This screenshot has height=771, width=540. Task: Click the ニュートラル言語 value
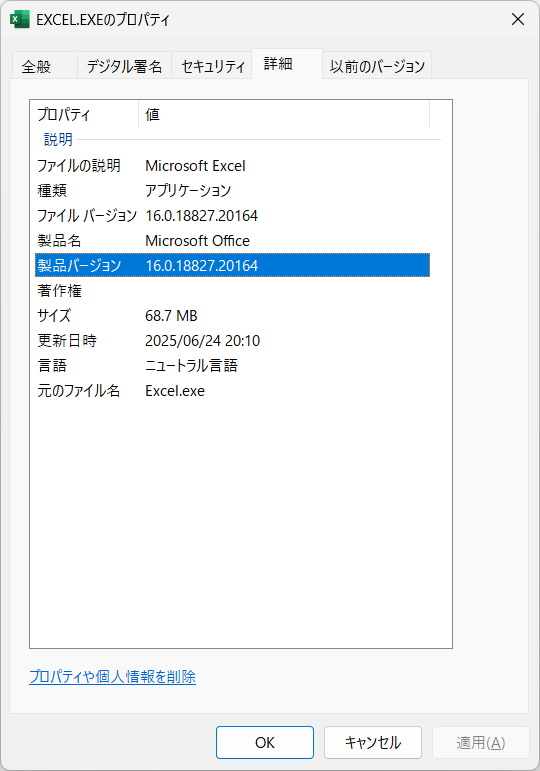tap(191, 365)
